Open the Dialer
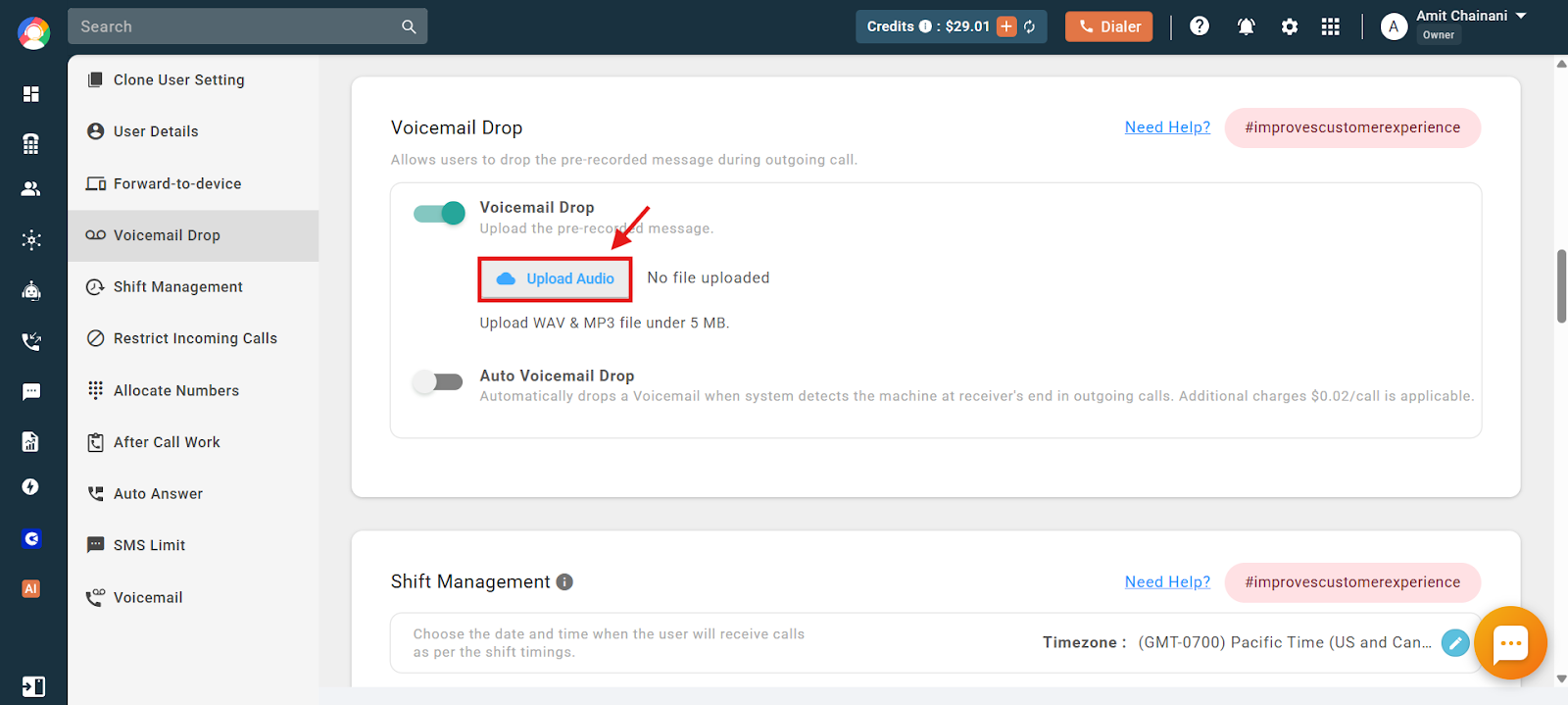Viewport: 1568px width, 705px height. tap(1109, 26)
